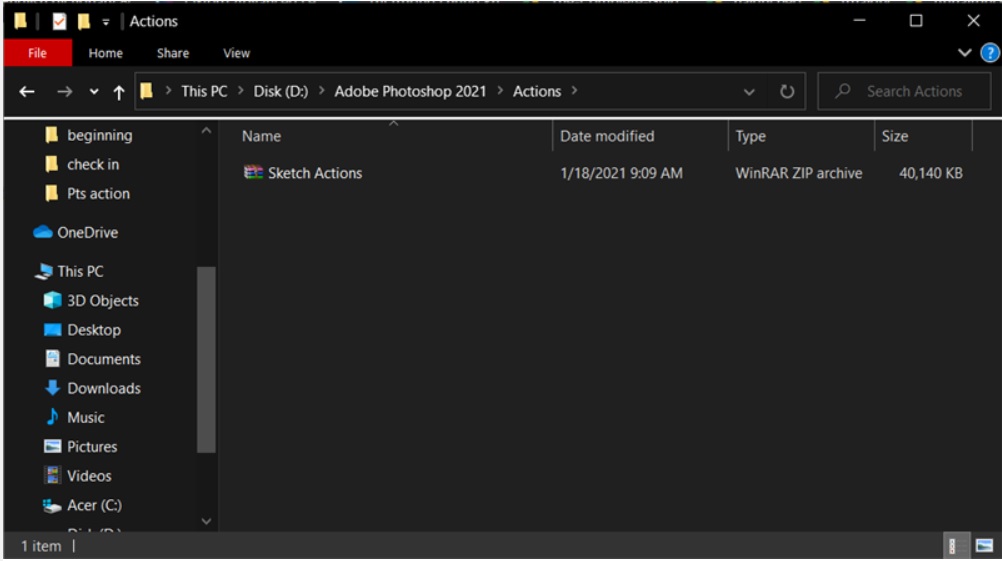Expand the ribbon with chevron arrow

[965, 53]
